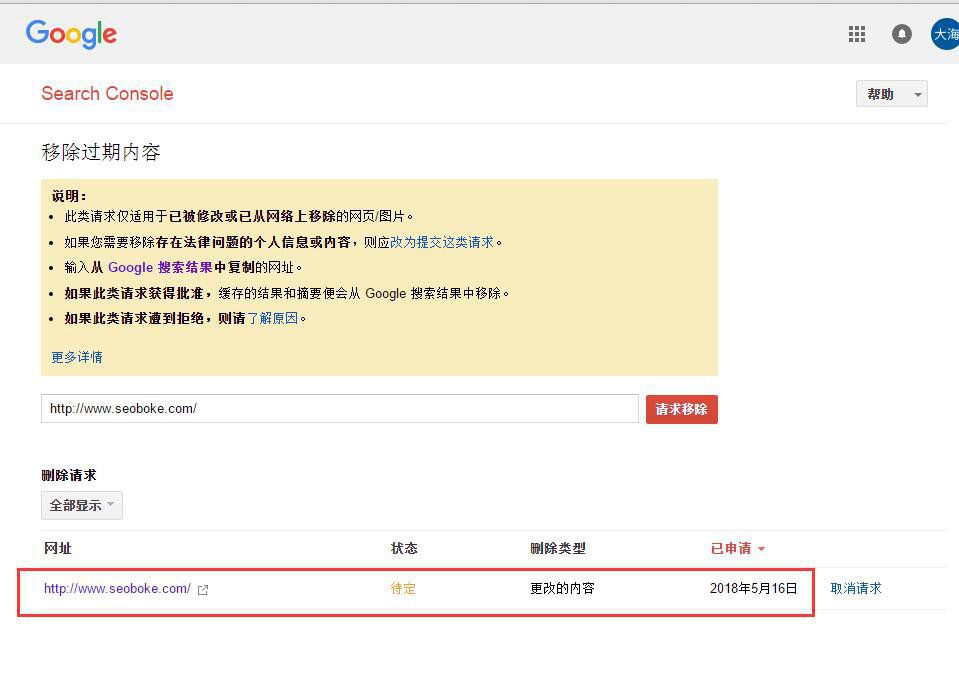The width and height of the screenshot is (959, 674).
Task: Click the Google 搜索结果 link
Action: pos(160,267)
